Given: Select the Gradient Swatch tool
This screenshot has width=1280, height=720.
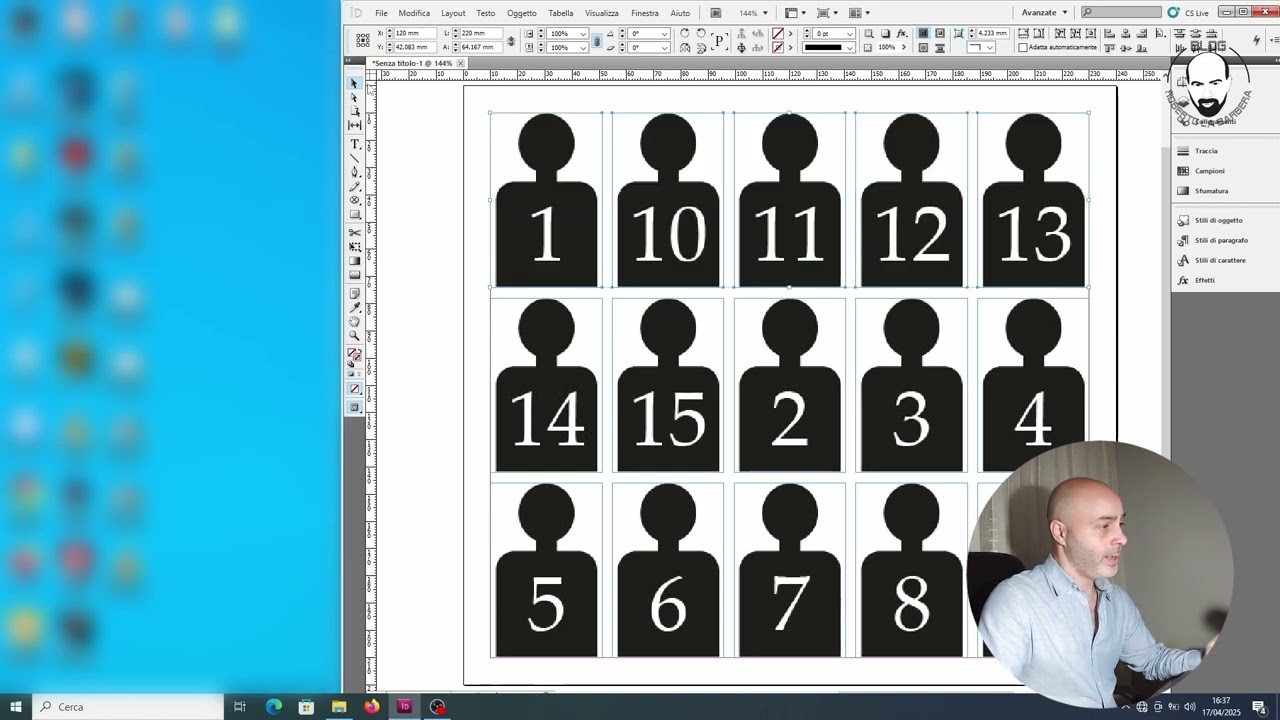Looking at the screenshot, I should pos(354,261).
